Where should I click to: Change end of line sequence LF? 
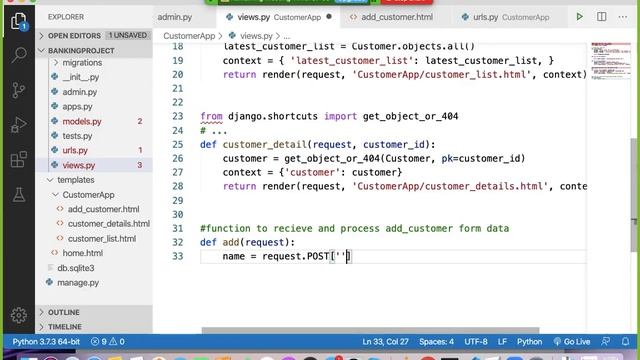[502, 342]
